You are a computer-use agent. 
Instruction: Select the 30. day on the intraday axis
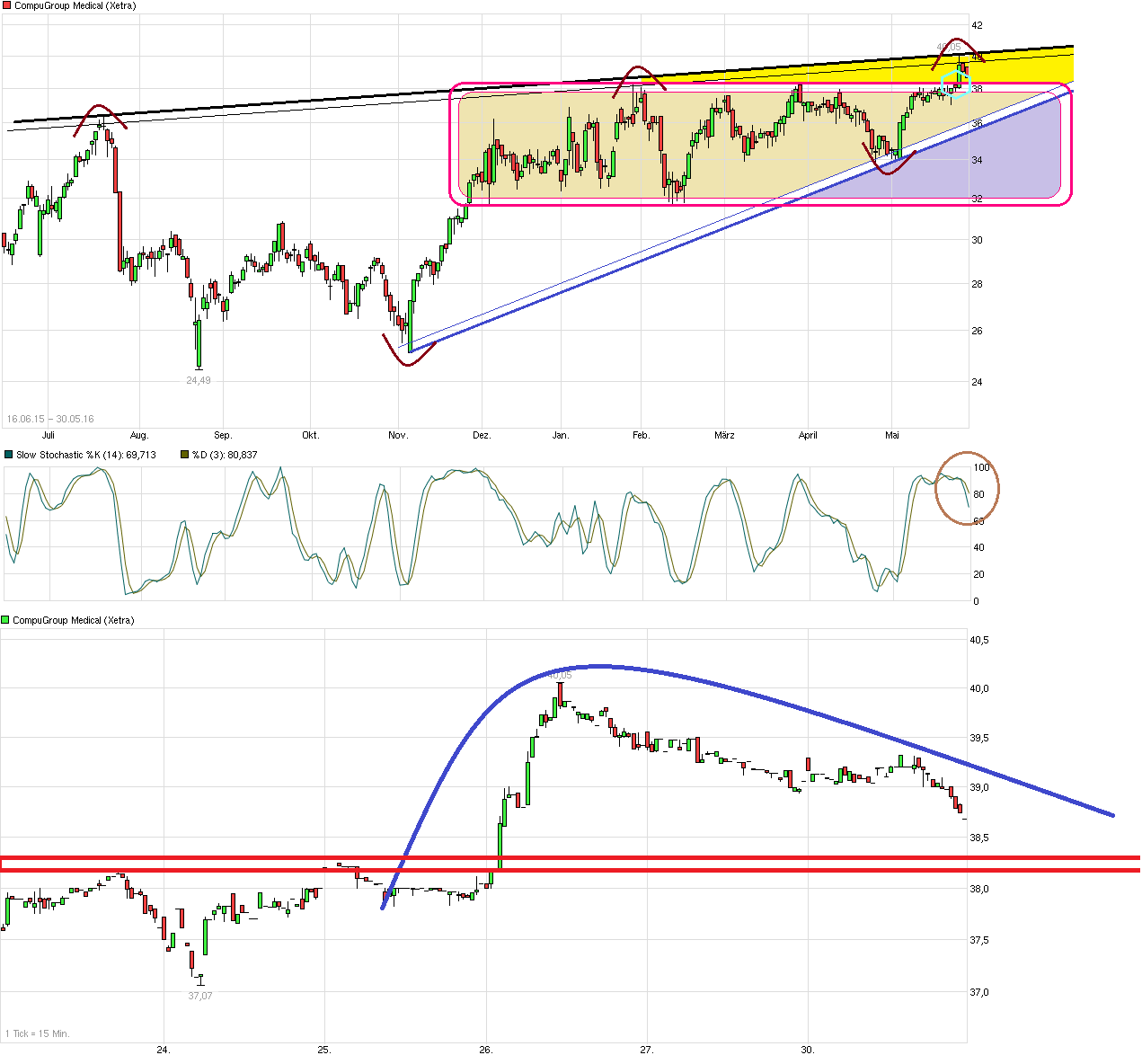pos(808,1050)
